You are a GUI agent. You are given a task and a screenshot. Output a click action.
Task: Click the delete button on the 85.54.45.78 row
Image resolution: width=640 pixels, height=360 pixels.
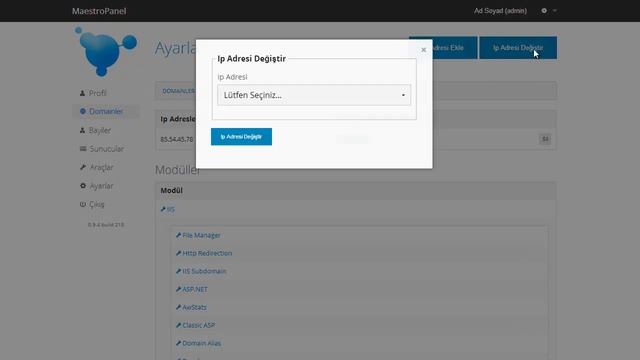[x=545, y=139]
